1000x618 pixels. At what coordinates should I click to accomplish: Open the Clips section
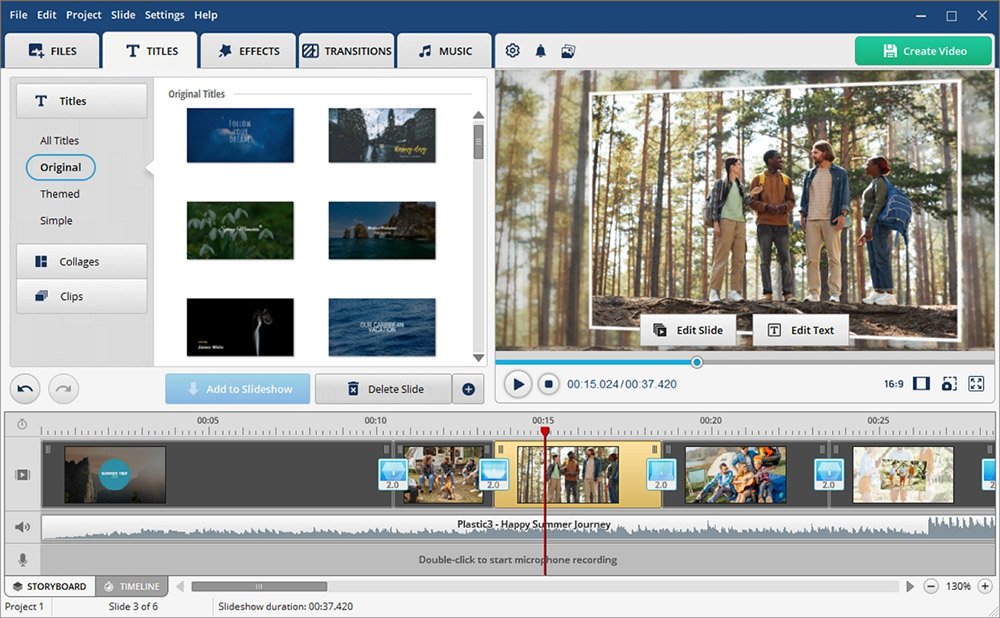point(82,296)
